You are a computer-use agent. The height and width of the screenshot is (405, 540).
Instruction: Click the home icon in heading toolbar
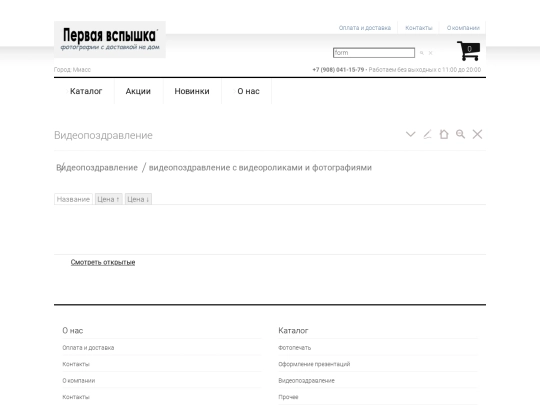[444, 134]
